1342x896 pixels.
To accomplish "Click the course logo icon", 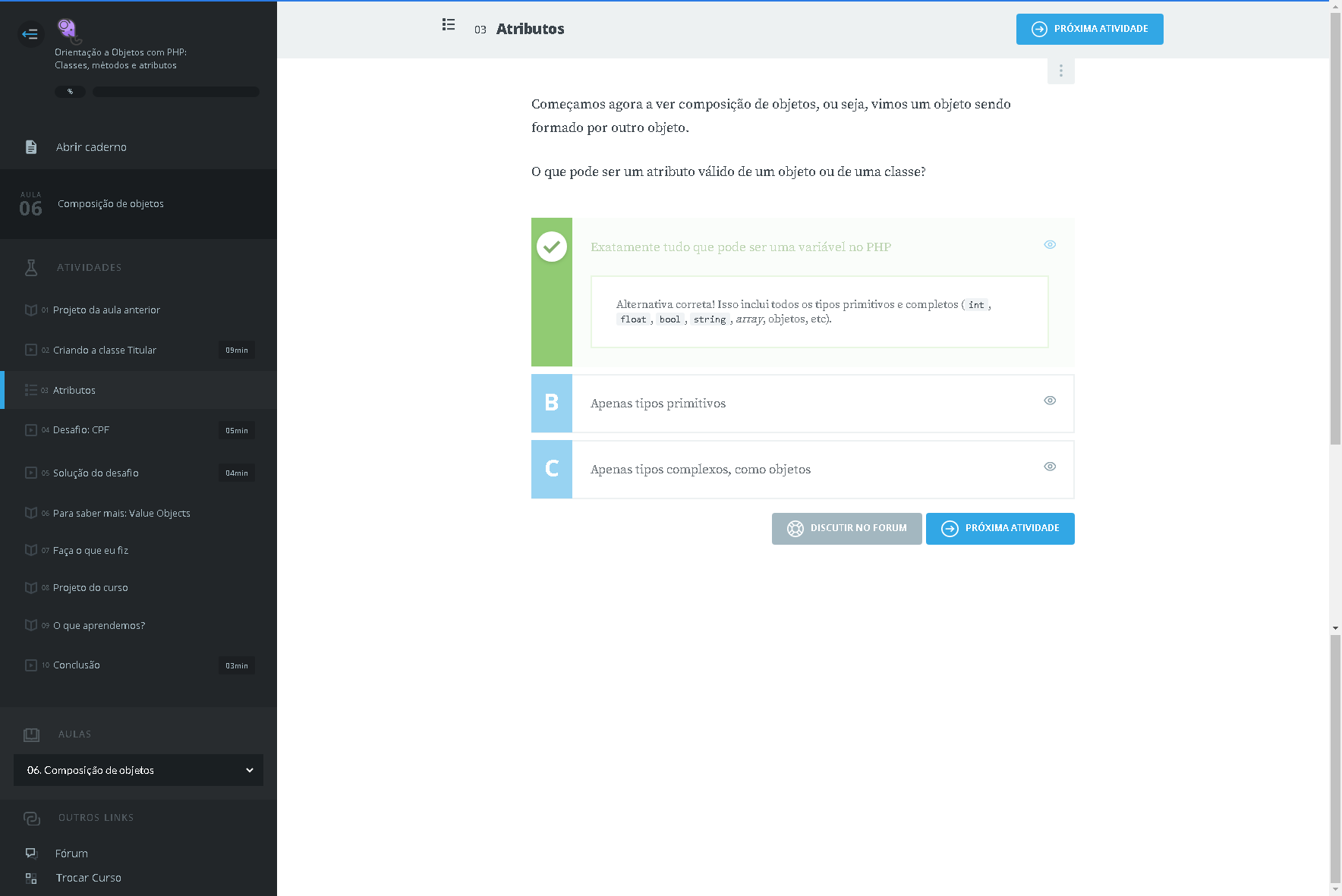I will click(68, 30).
